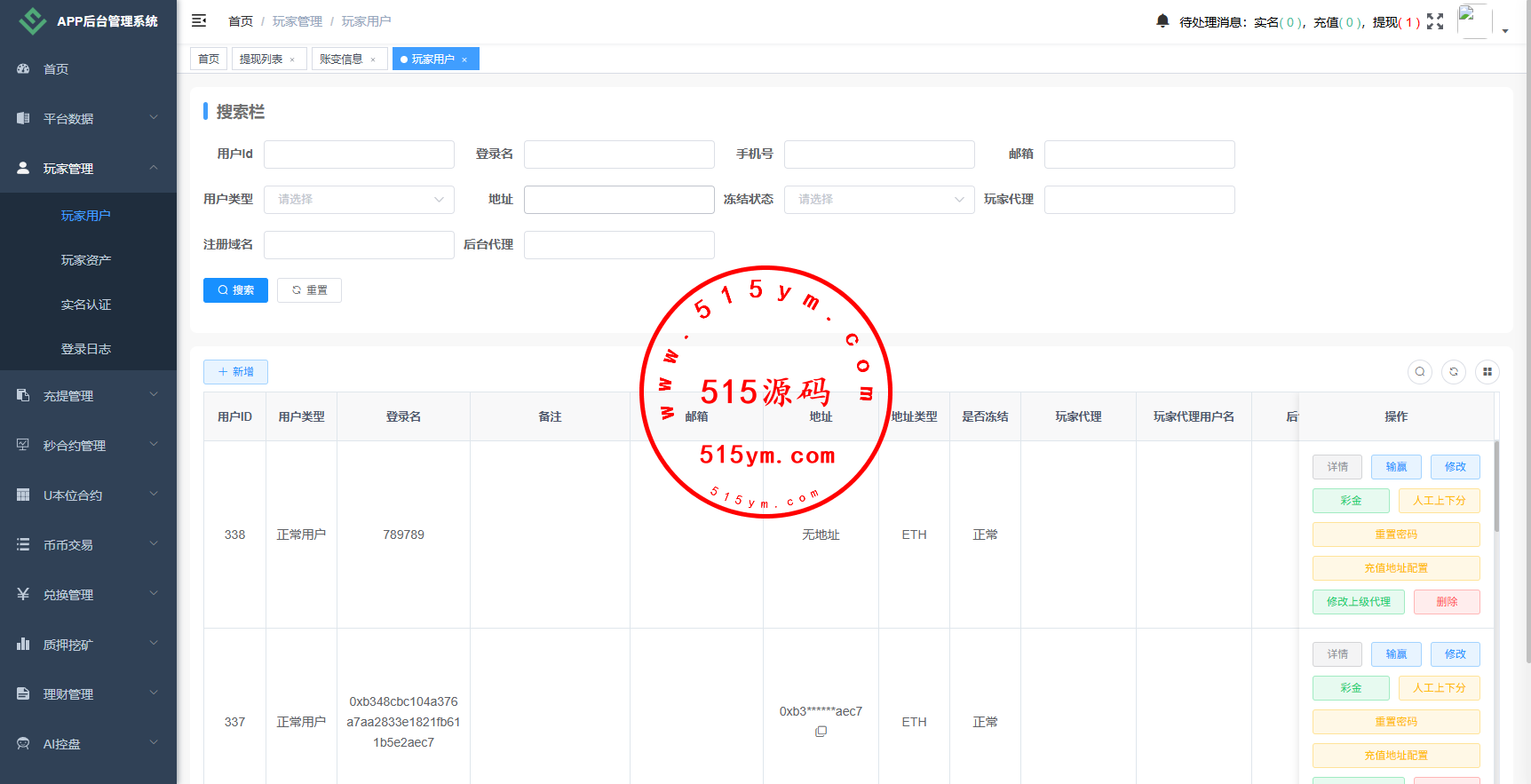Screen dimensions: 1531x784
Task: Close the 玩家用户 tab
Action: (x=464, y=59)
